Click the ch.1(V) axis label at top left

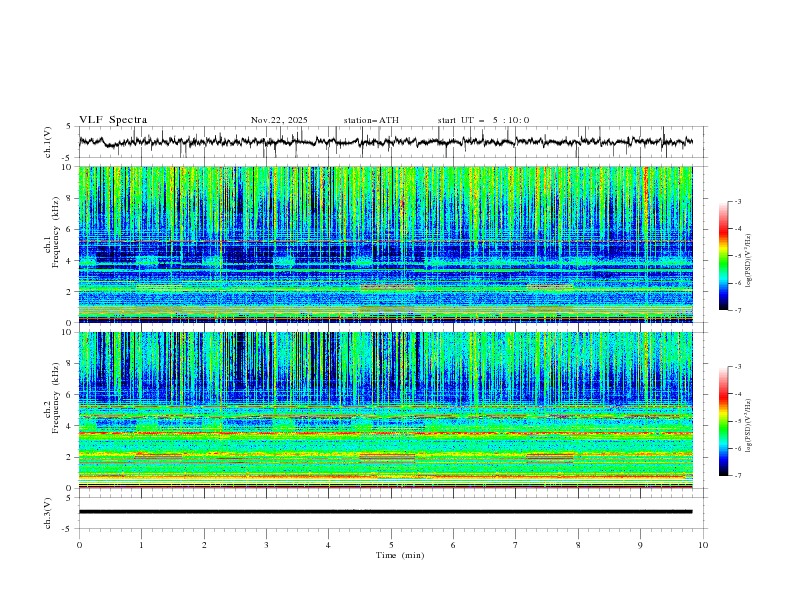point(48,142)
